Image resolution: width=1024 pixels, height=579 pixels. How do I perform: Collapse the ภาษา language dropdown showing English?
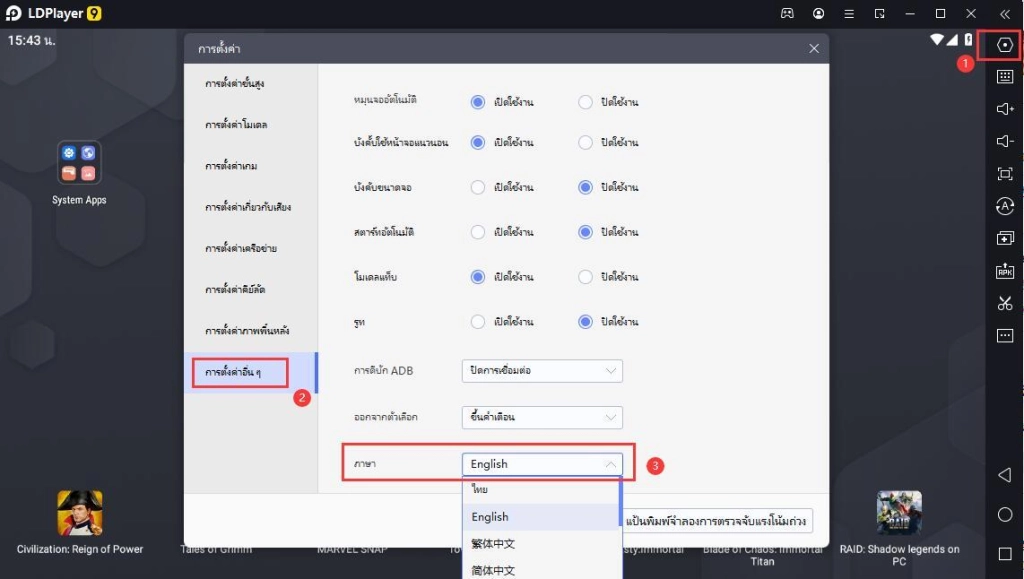[542, 464]
